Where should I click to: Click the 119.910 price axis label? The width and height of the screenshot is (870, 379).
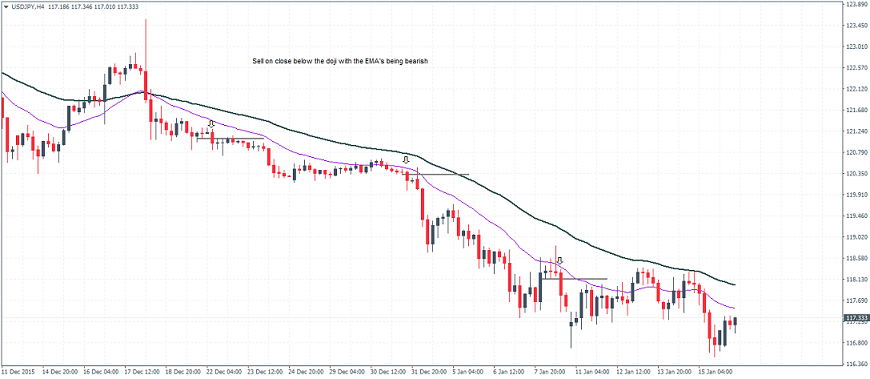[x=858, y=195]
